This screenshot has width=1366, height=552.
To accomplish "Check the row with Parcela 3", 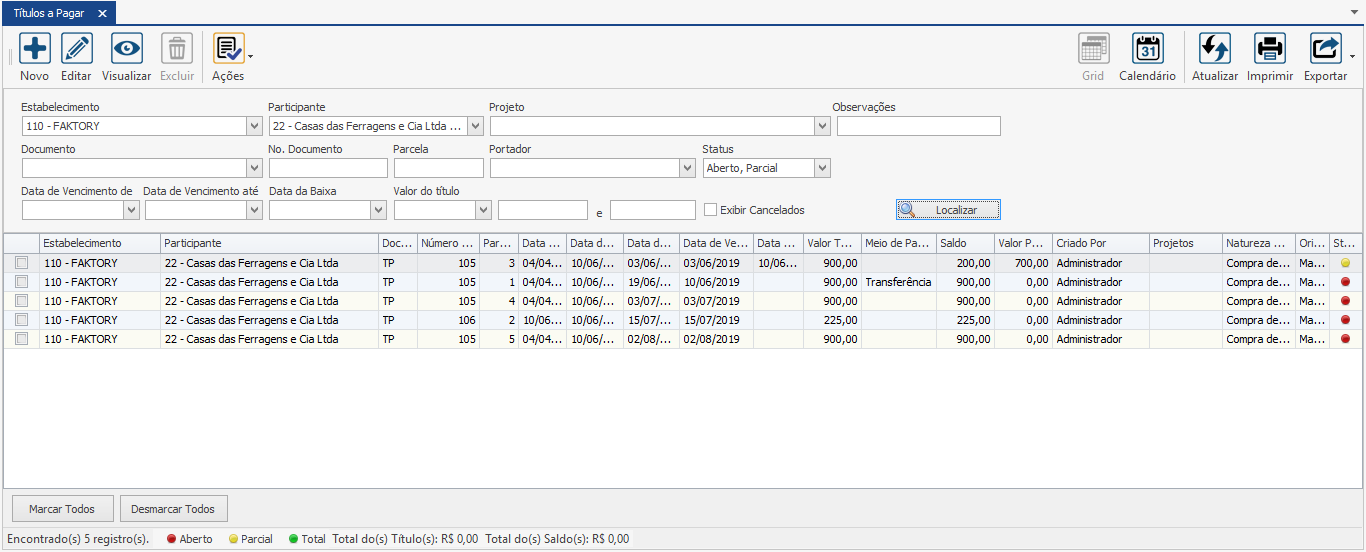I will 21,263.
